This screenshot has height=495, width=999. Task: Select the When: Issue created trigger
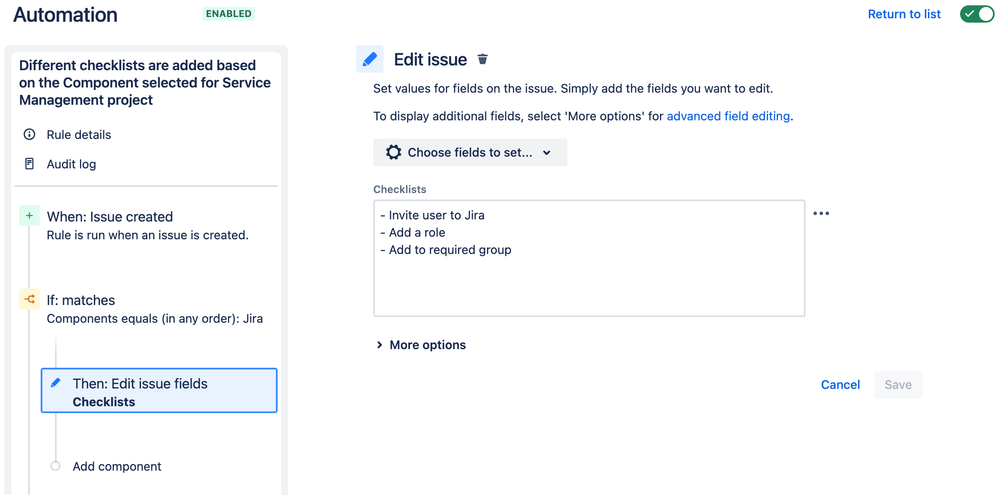(x=110, y=217)
